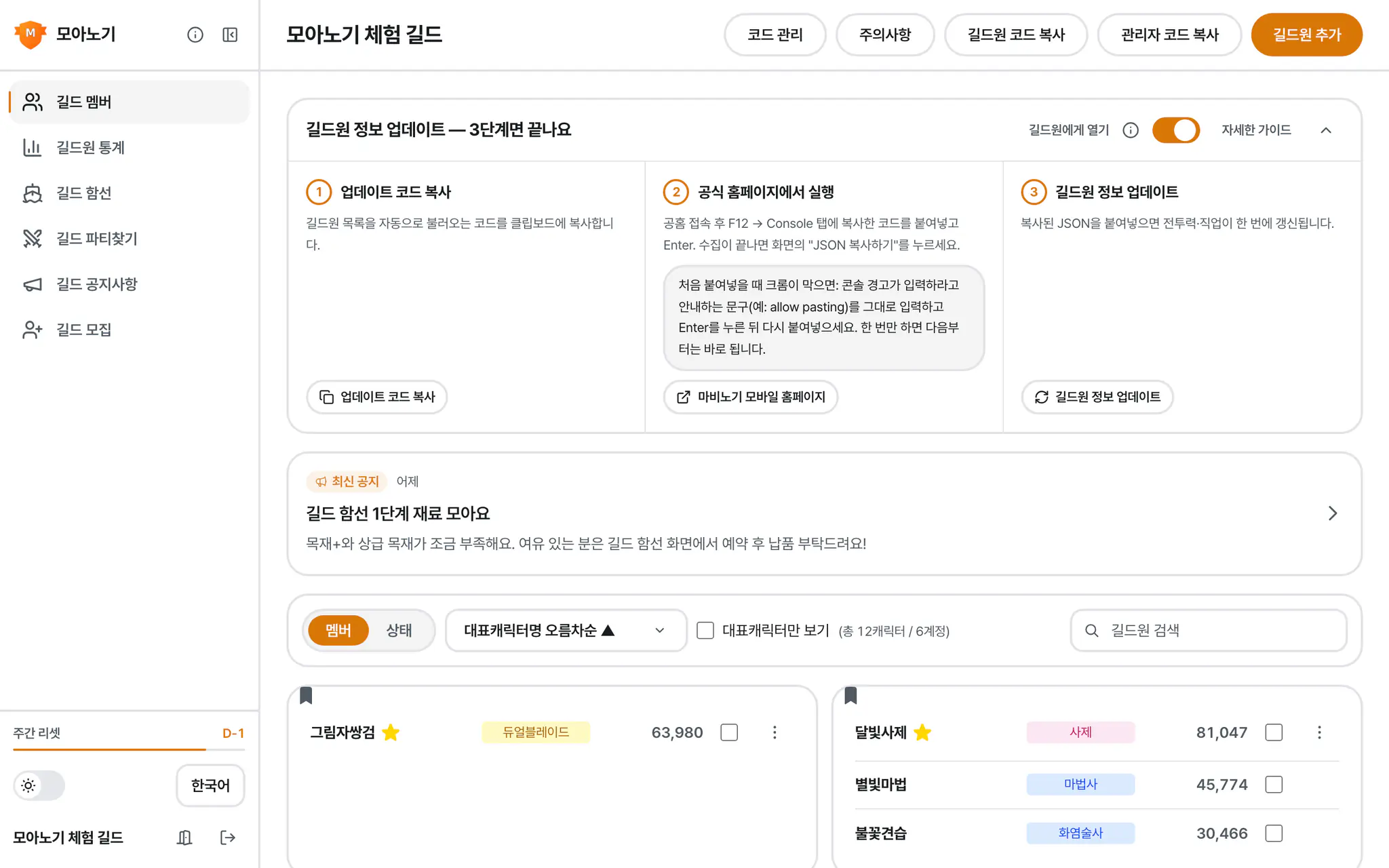Viewport: 1389px width, 868px height.
Task: Open 길드 파티찾기 in the sidebar
Action: click(129, 238)
